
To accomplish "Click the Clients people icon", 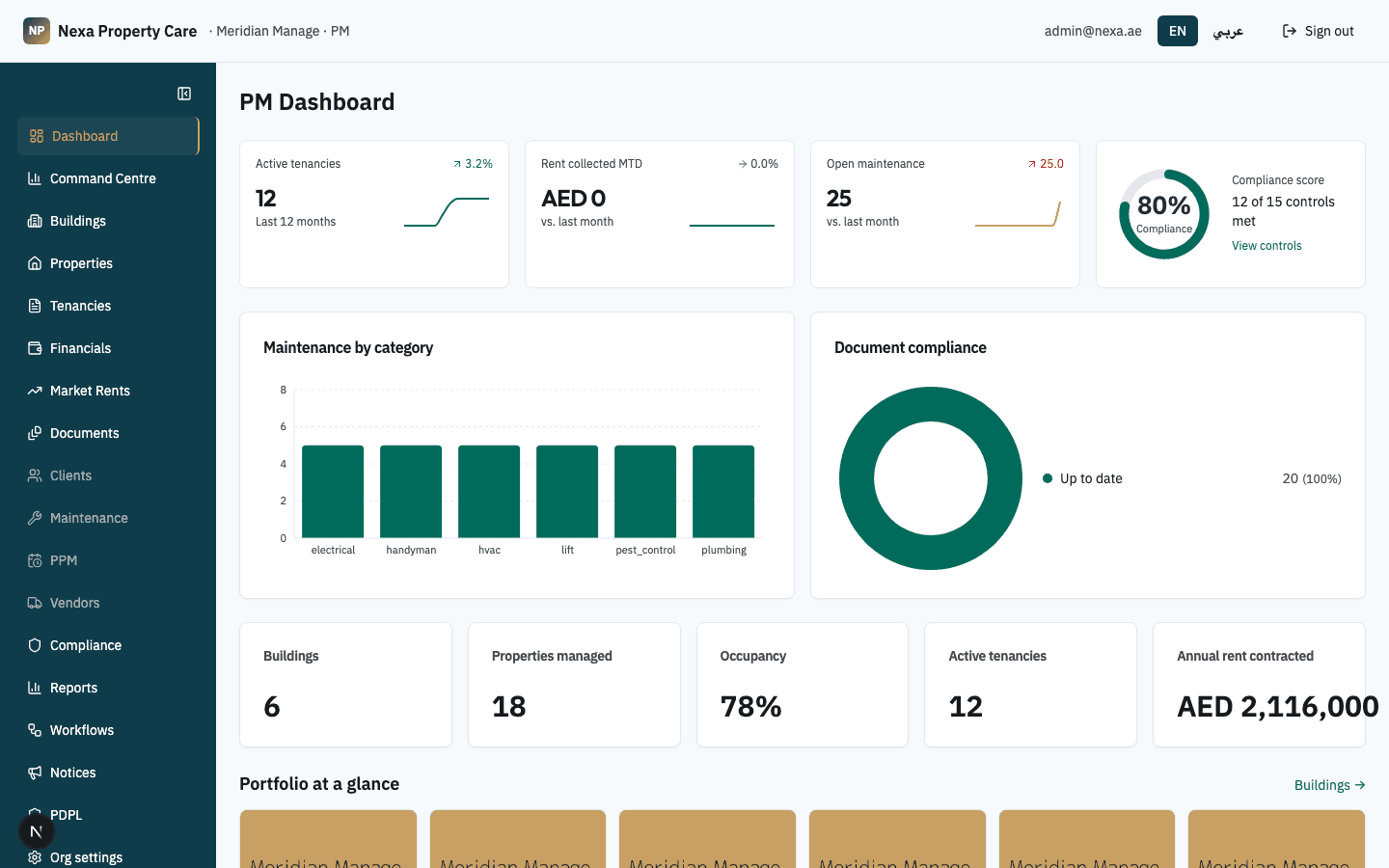I will (x=35, y=475).
